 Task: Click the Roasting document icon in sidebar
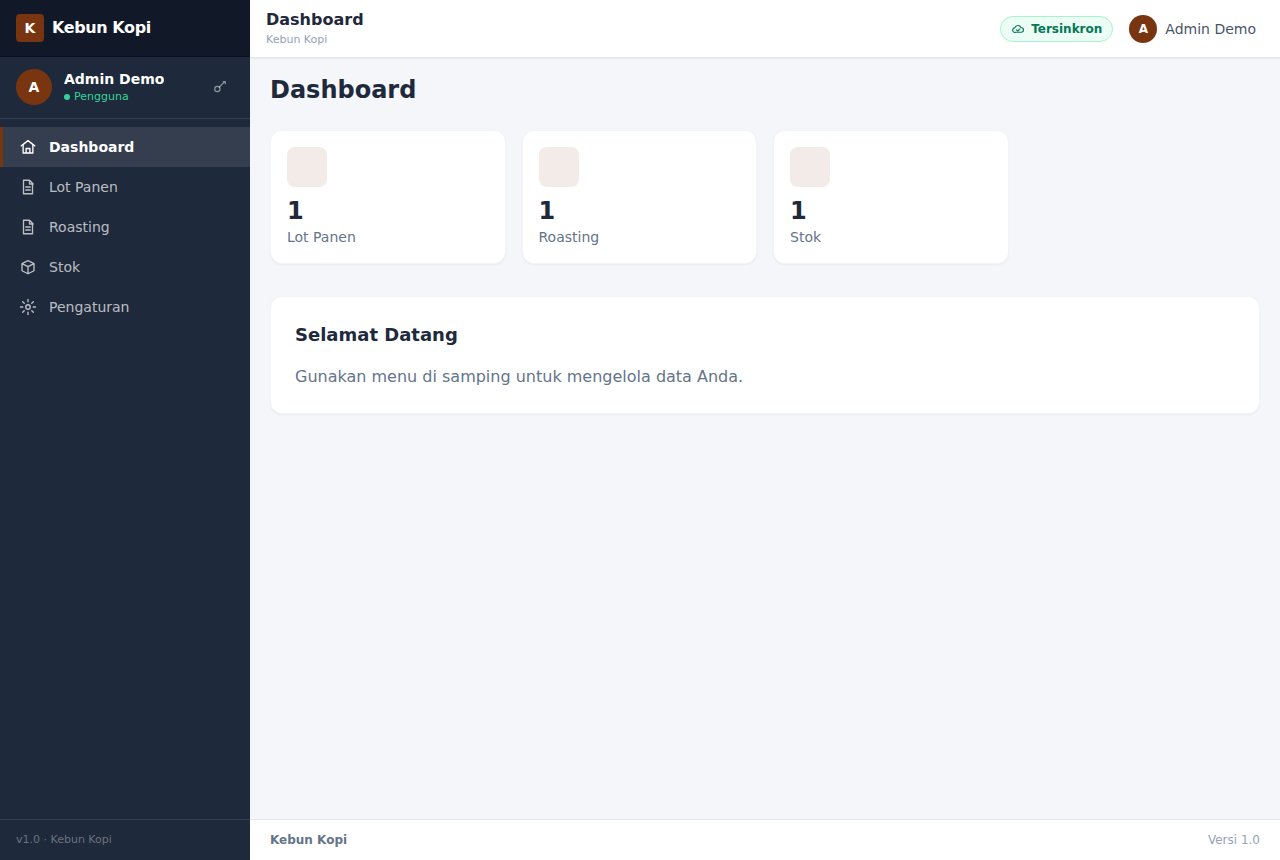pyautogui.click(x=28, y=227)
